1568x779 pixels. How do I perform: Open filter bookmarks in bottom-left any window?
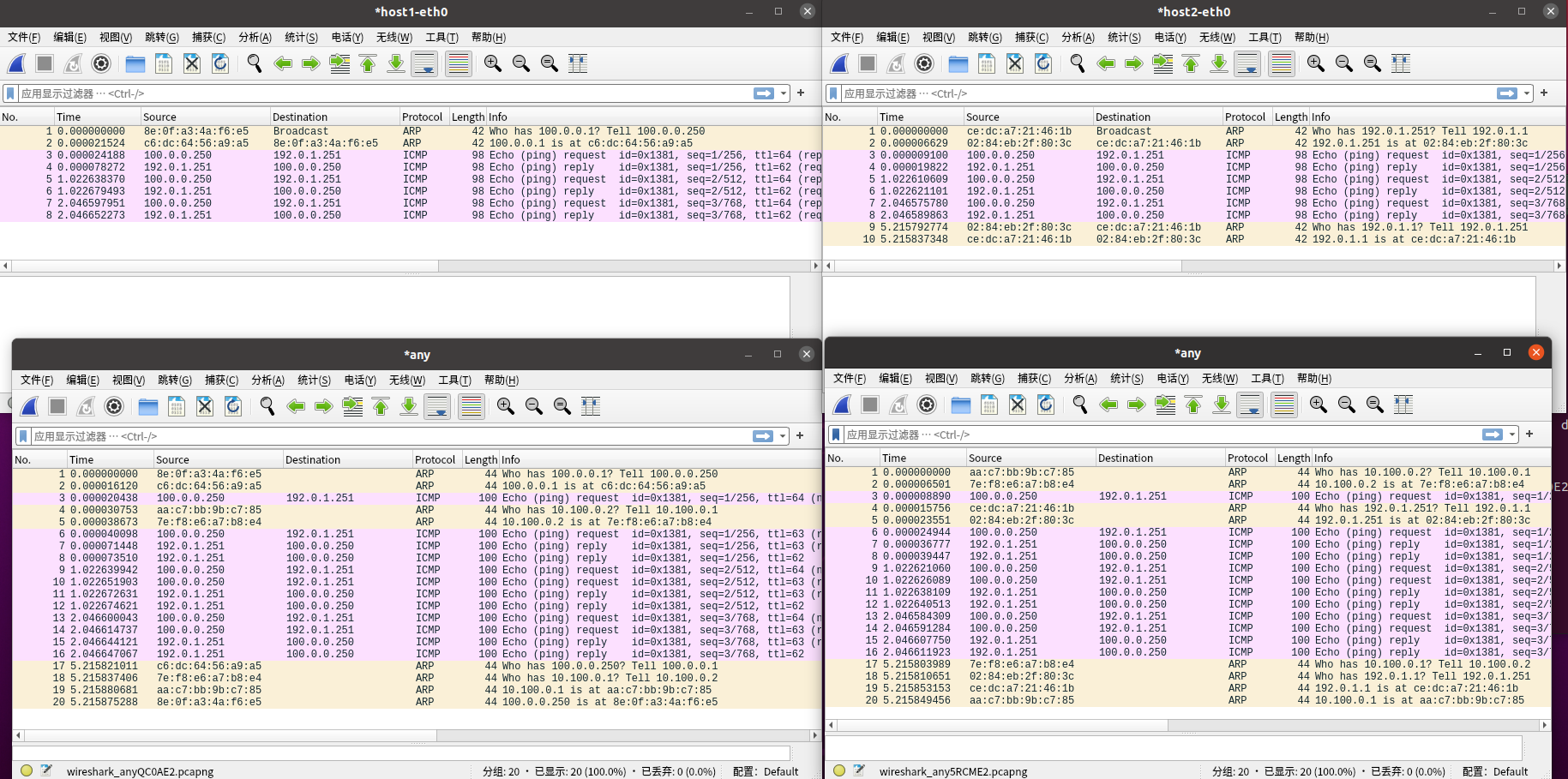tap(23, 436)
